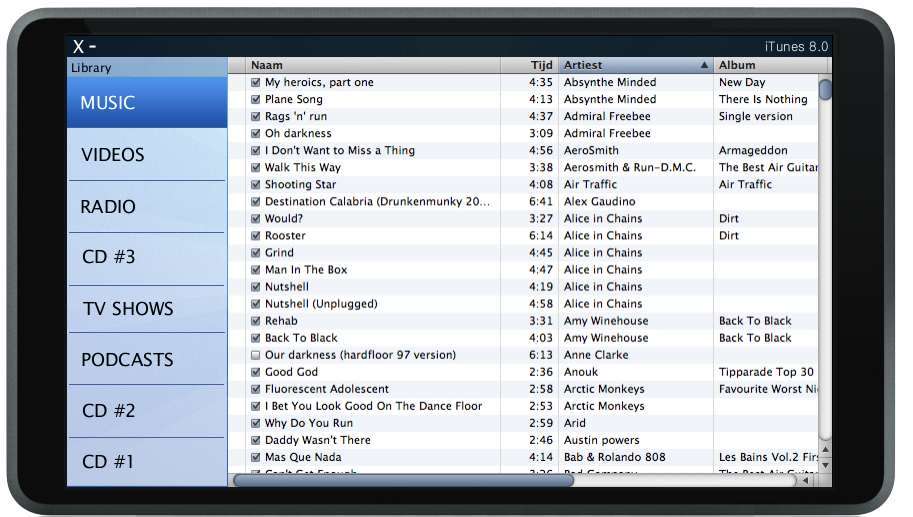The width and height of the screenshot is (913, 517).
Task: Click artist 'Arid'
Action: click(x=575, y=423)
